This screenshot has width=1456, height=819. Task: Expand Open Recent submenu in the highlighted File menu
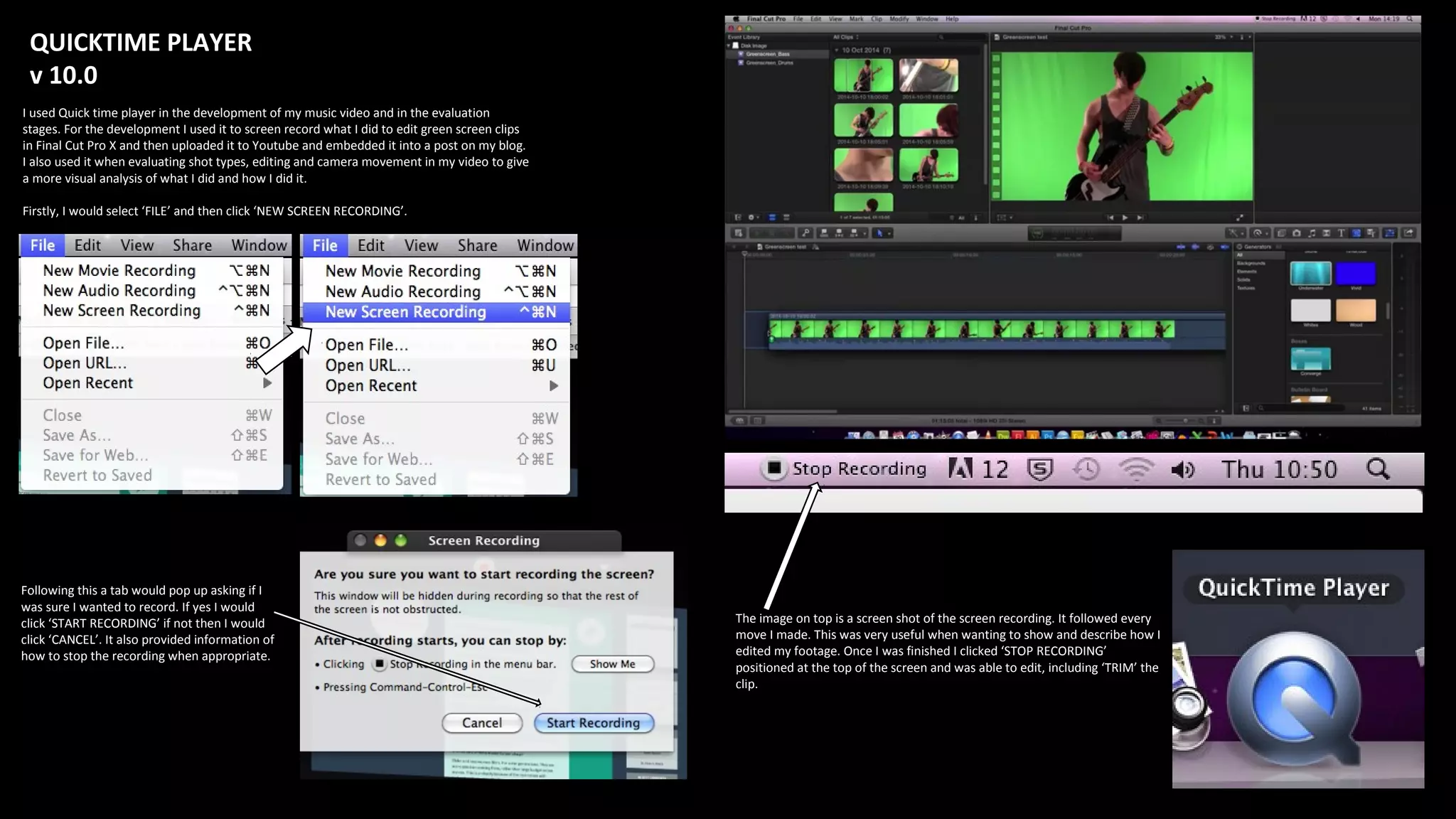(437, 385)
